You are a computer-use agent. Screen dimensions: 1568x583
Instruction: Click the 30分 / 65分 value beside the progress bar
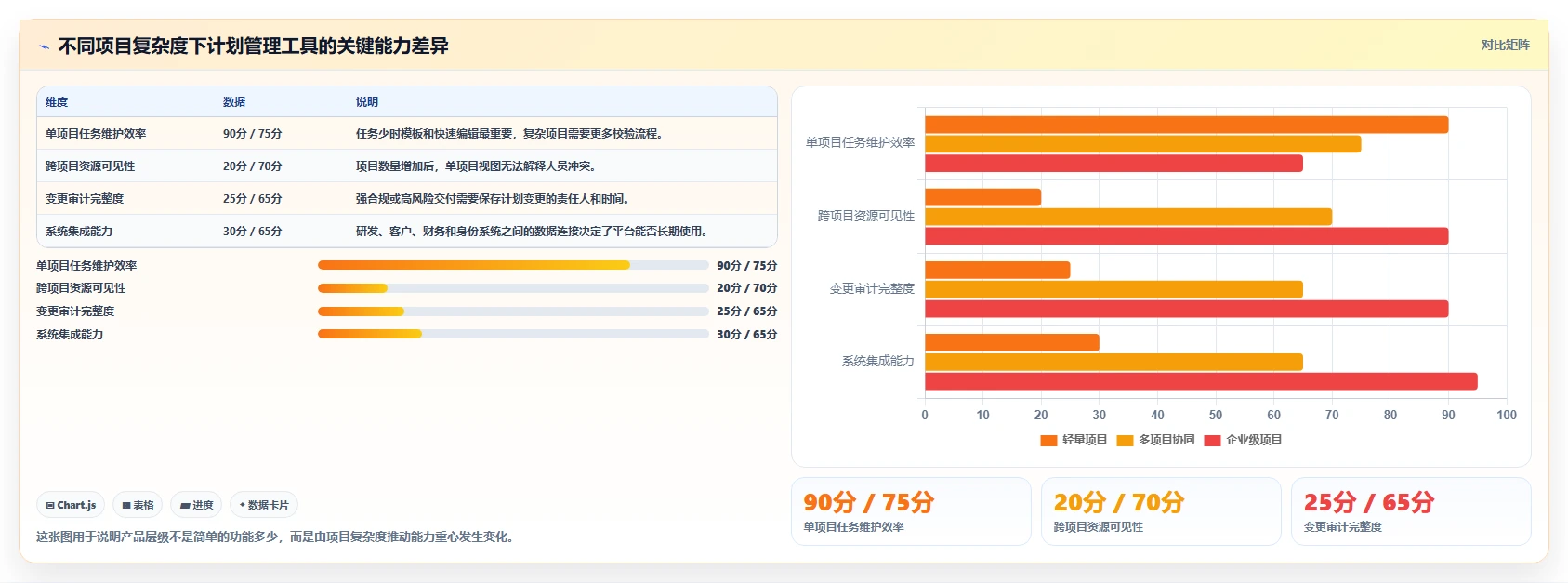click(746, 335)
